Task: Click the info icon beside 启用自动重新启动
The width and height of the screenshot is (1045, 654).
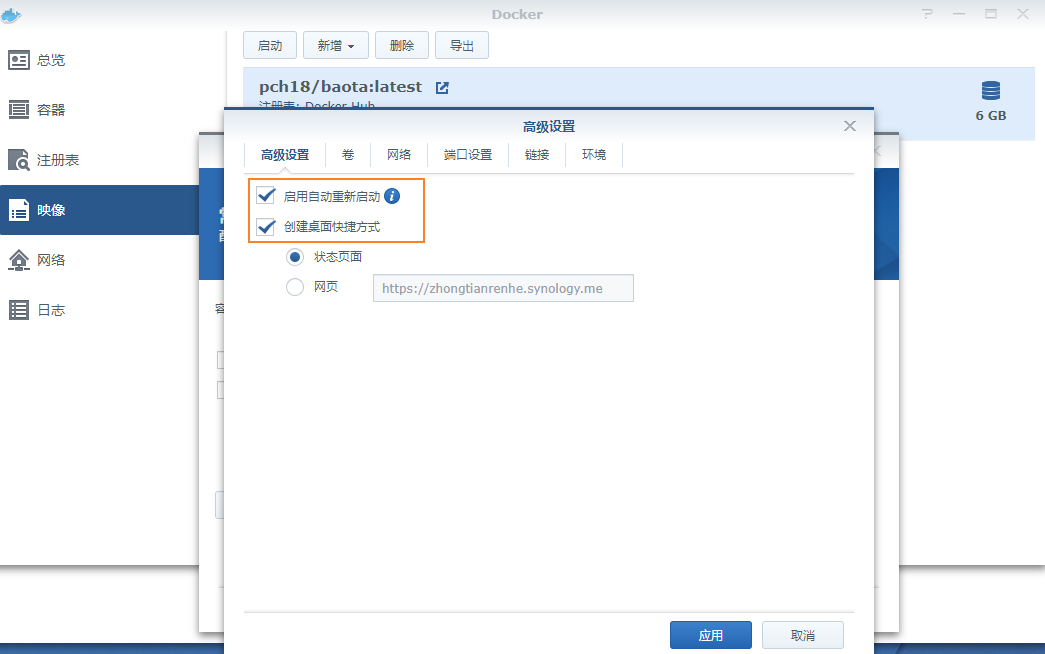Action: click(x=392, y=196)
